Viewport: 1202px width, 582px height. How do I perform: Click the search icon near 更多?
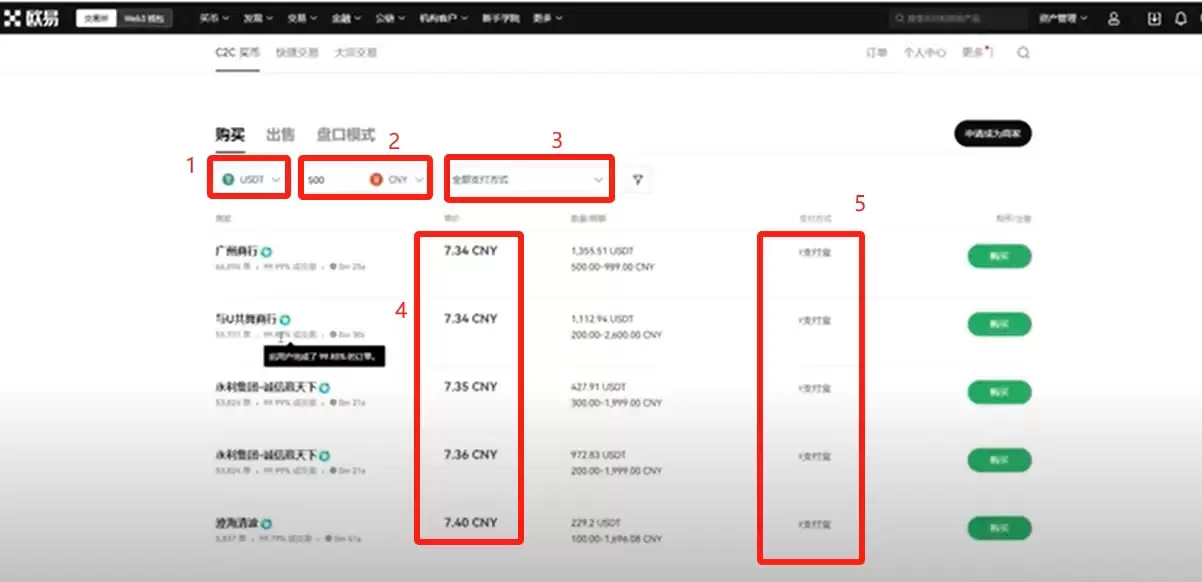tap(1022, 53)
